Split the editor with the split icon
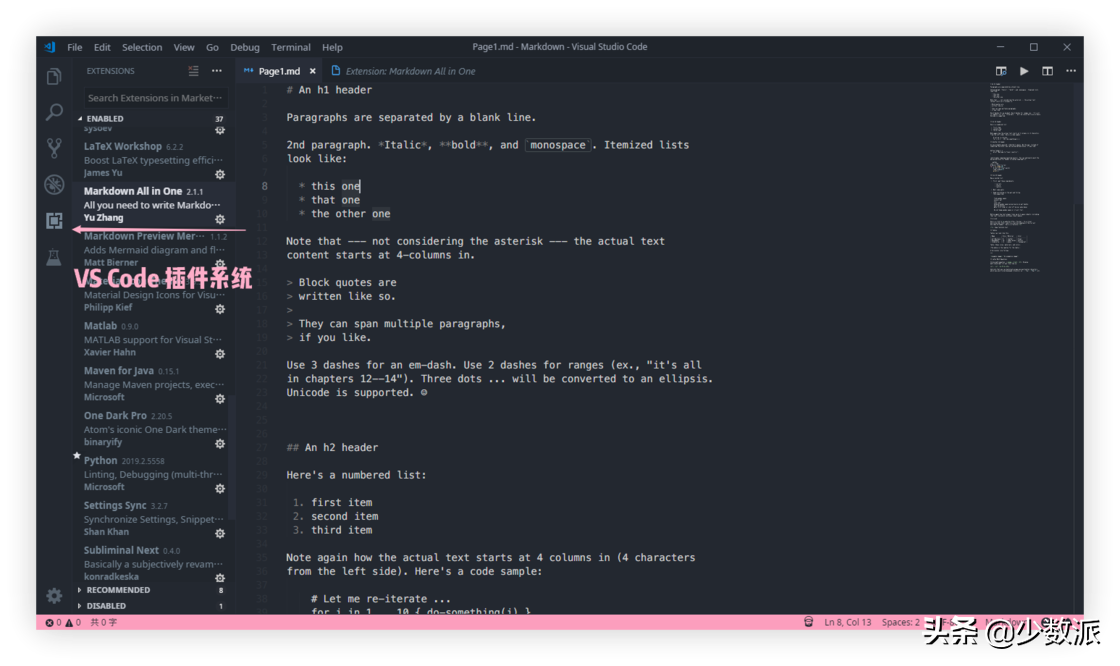 point(1047,71)
